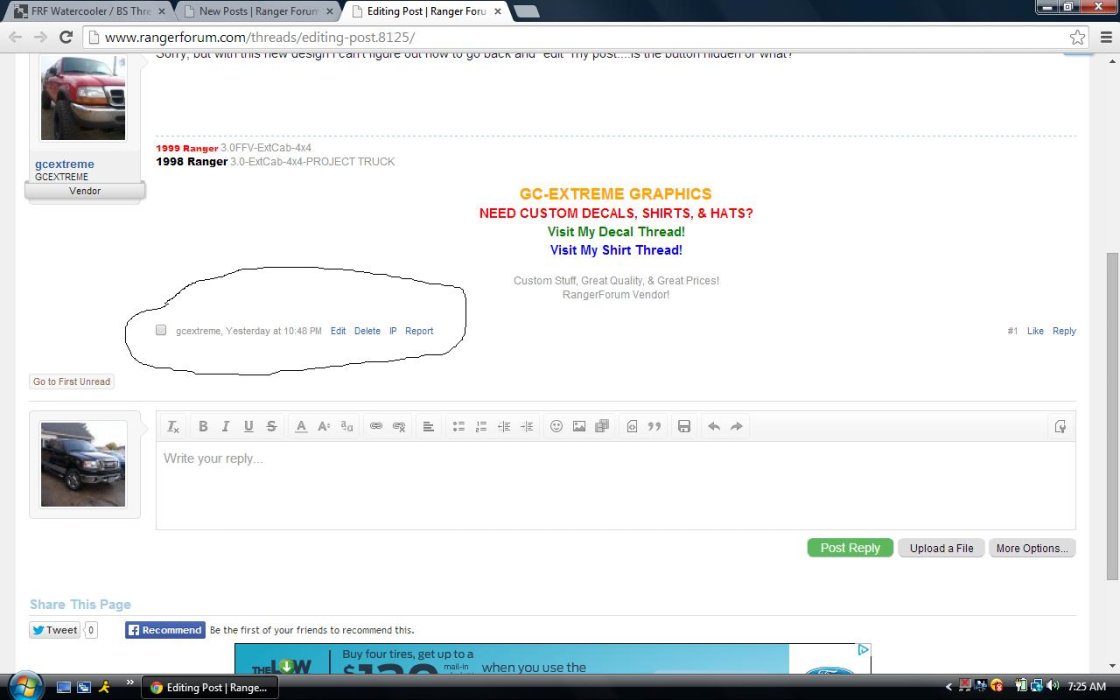Bookmark page with the star icon
1120x700 pixels.
[1077, 37]
